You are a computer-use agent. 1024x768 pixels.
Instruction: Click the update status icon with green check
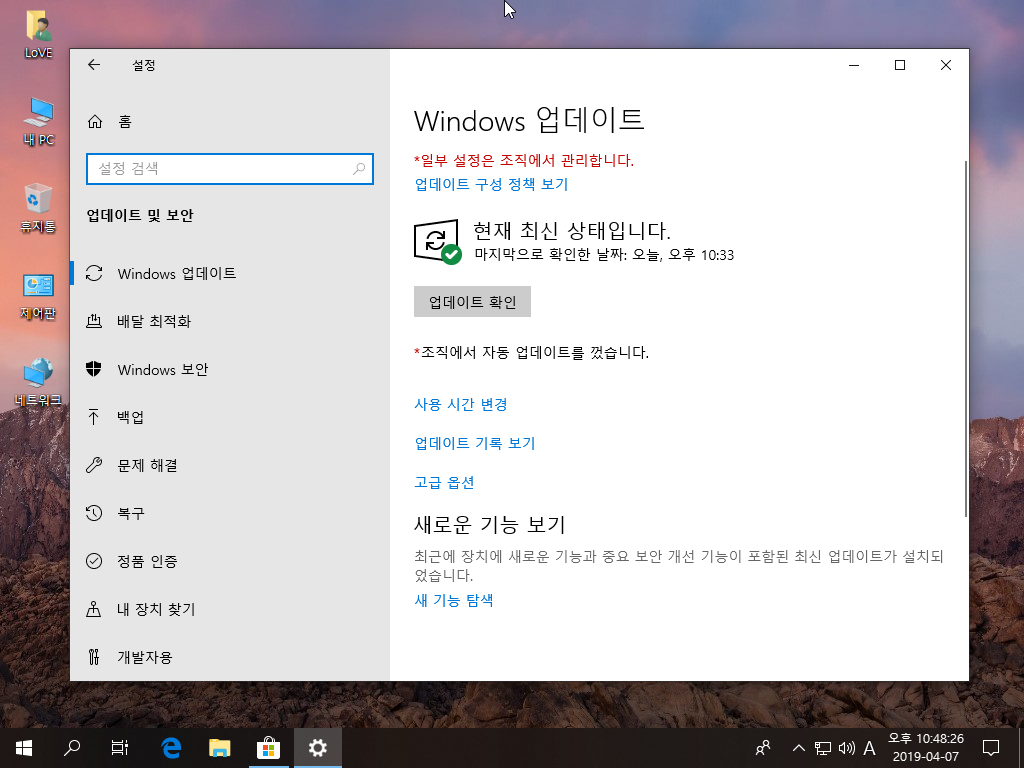(x=437, y=242)
